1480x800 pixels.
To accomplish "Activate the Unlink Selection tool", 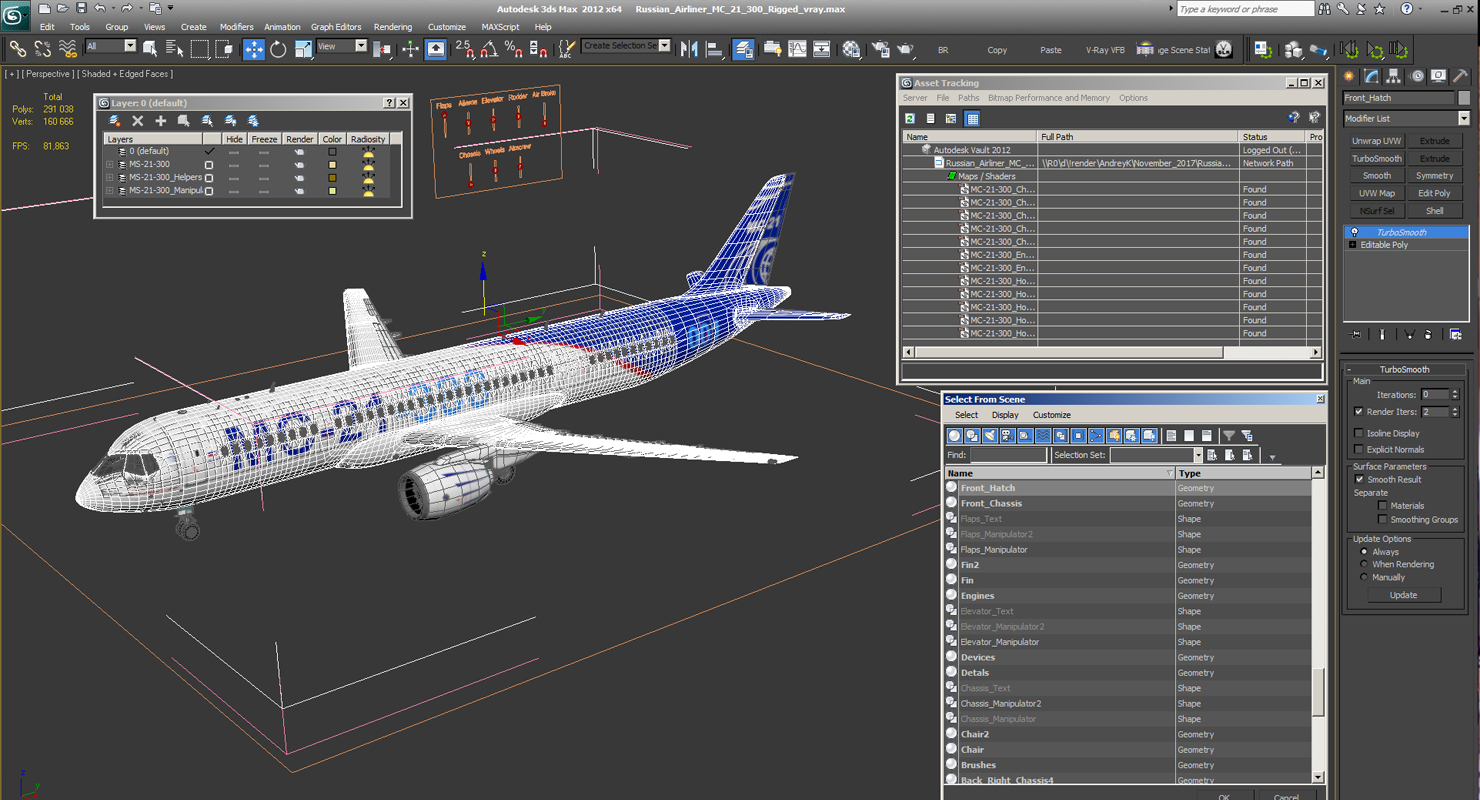I will (x=43, y=48).
